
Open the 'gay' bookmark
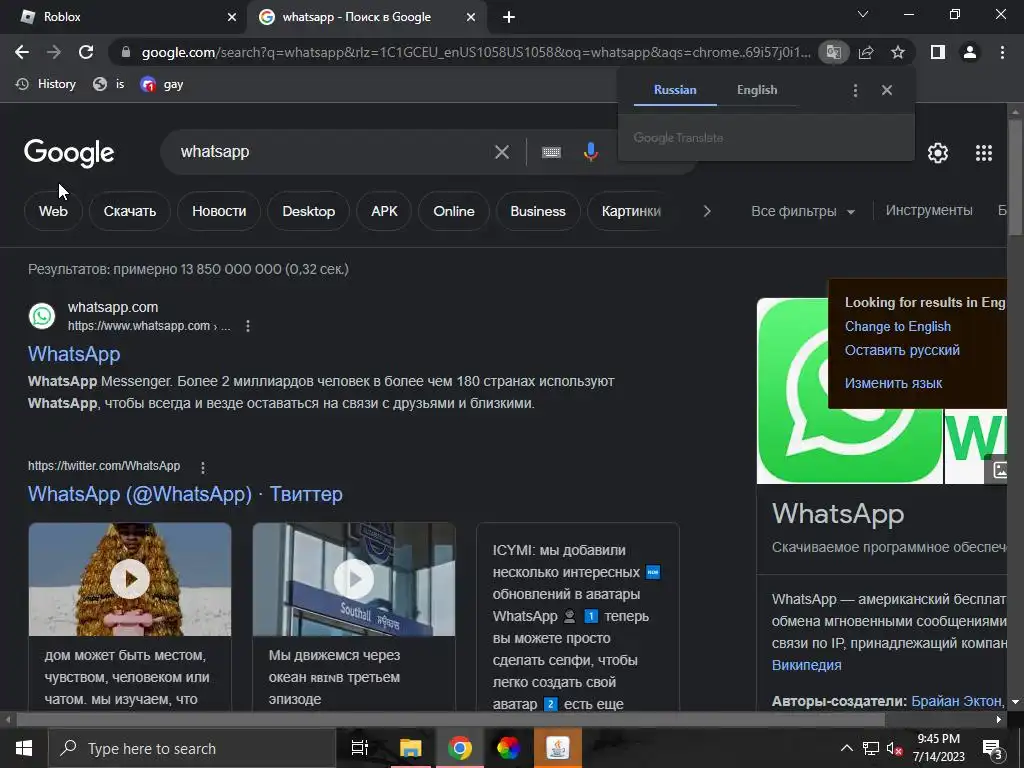[x=161, y=84]
